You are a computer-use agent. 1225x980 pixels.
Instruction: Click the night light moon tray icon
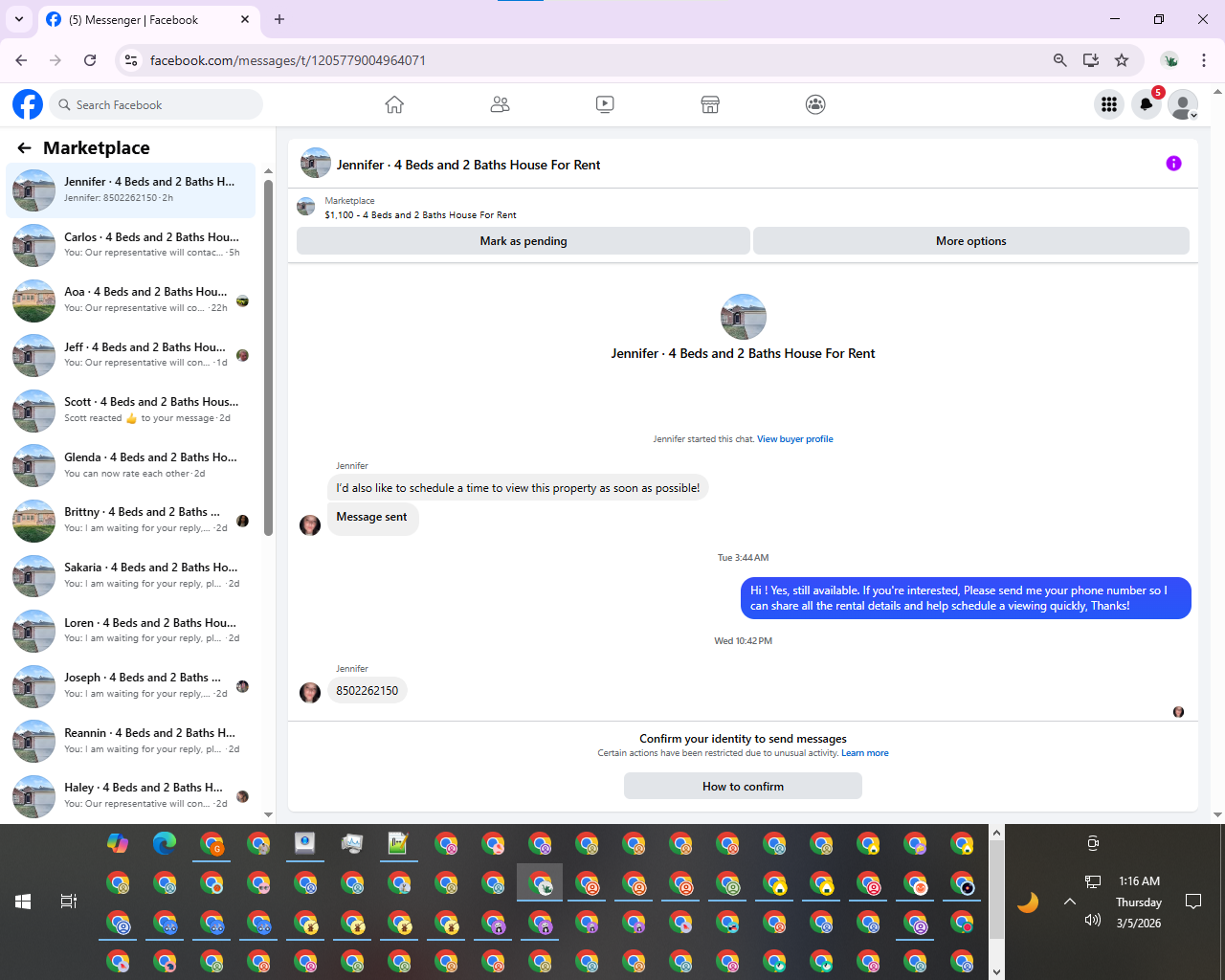pyautogui.click(x=1028, y=902)
